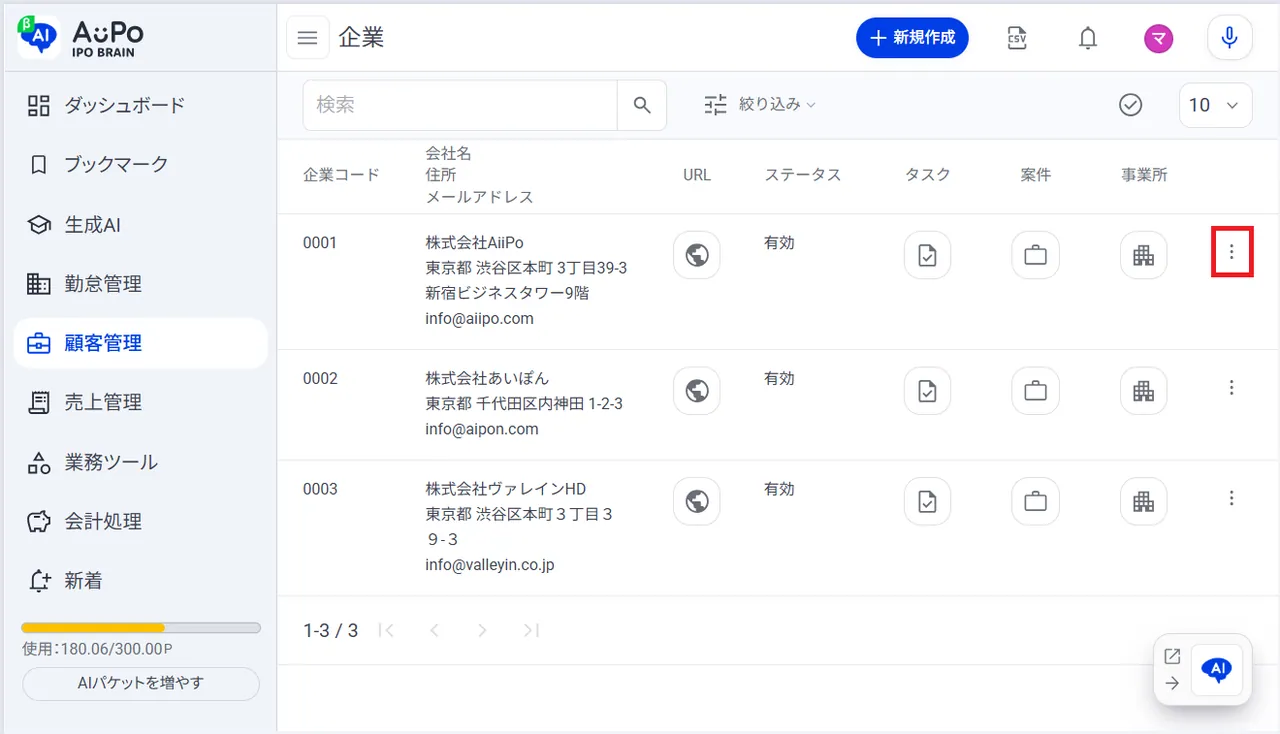Screen dimensions: 1280x734
Task: Open URL globe for 株式会社あいぽん
Action: pyautogui.click(x=697, y=390)
